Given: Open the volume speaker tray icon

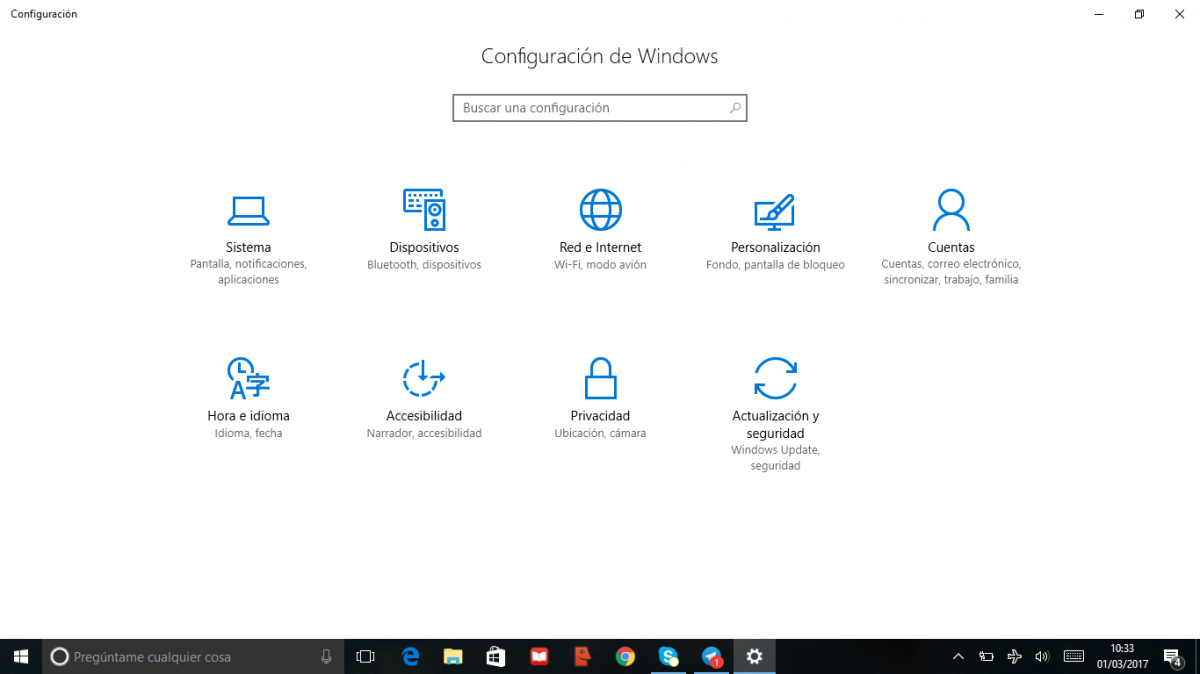Looking at the screenshot, I should 1042,657.
